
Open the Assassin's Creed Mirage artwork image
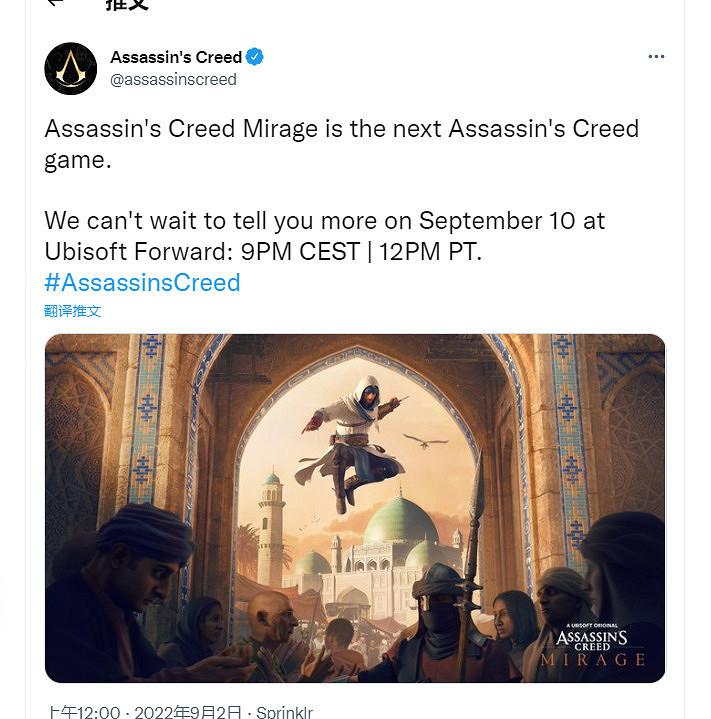tap(355, 508)
